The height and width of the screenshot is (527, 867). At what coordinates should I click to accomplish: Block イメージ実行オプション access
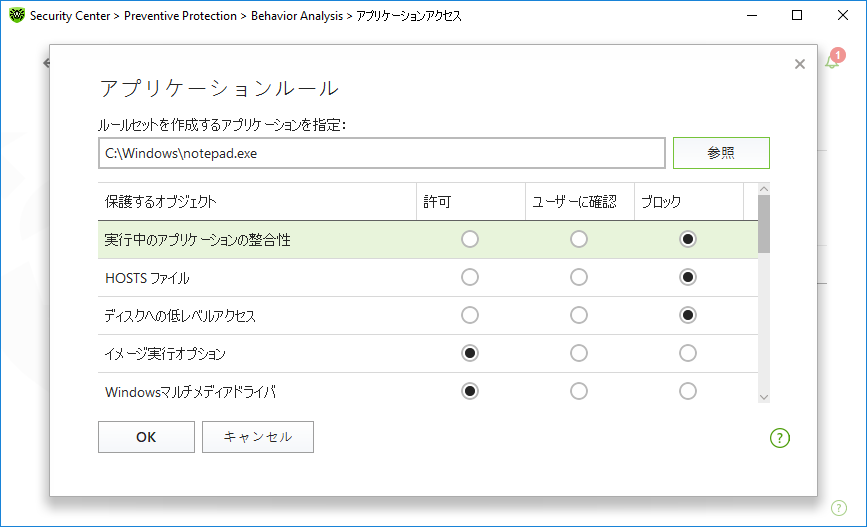(687, 353)
